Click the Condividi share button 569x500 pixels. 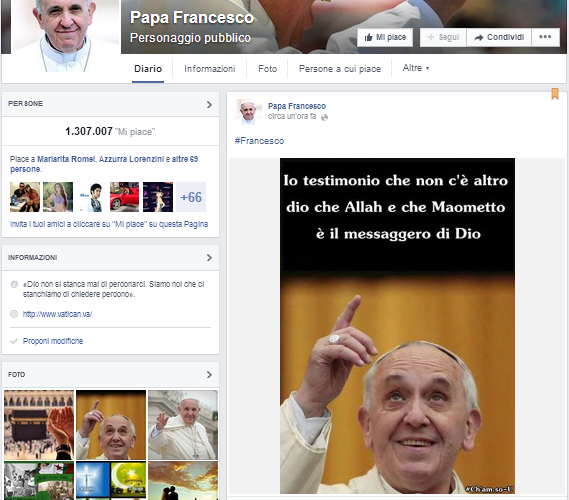499,37
